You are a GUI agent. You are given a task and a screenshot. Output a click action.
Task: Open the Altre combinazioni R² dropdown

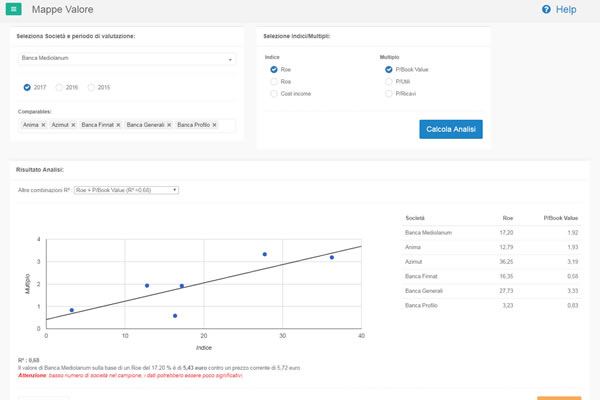[126, 190]
